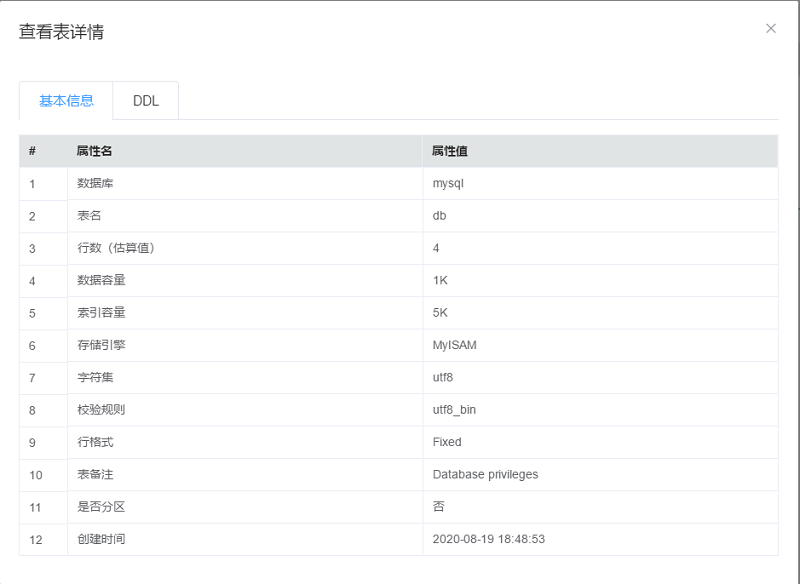Click row number 10 cell
Viewport: 800px width, 584px height.
(43, 475)
